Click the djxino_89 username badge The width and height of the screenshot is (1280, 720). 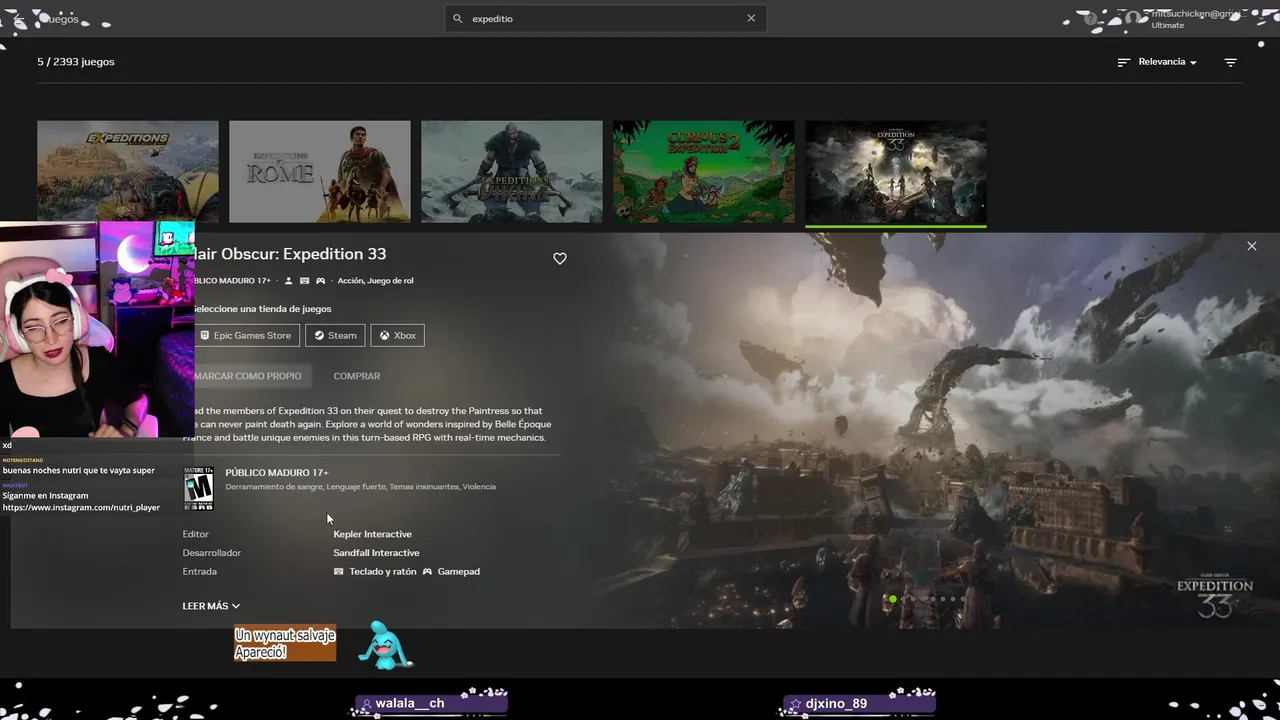click(x=859, y=703)
